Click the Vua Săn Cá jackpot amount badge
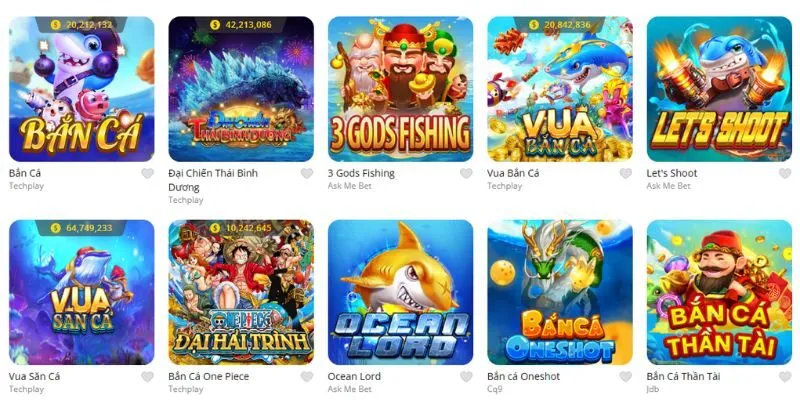The image size is (800, 400). point(82,228)
